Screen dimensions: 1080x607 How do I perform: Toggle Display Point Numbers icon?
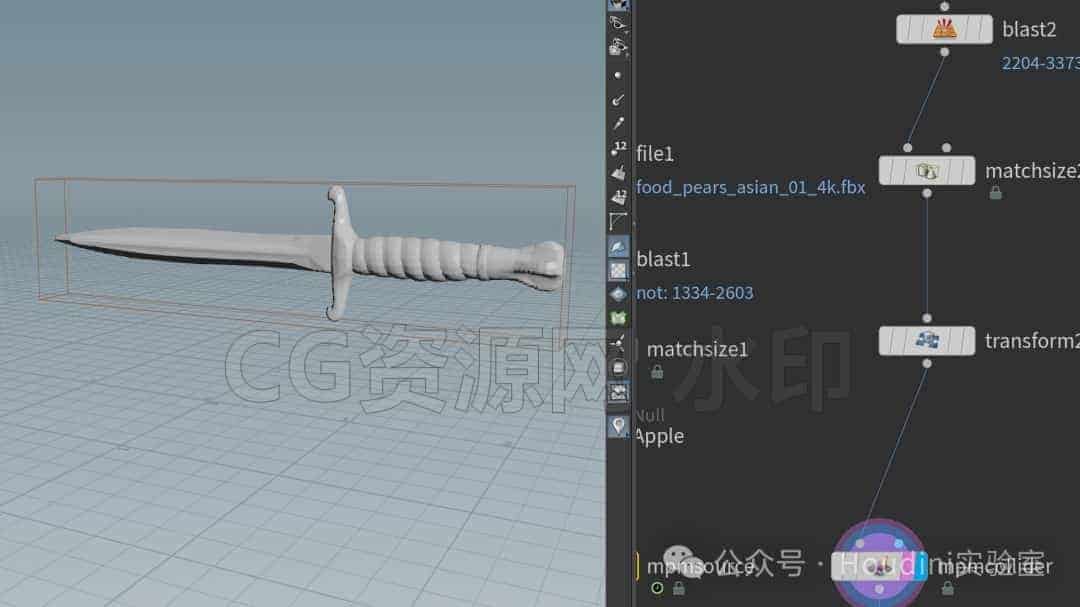point(618,148)
